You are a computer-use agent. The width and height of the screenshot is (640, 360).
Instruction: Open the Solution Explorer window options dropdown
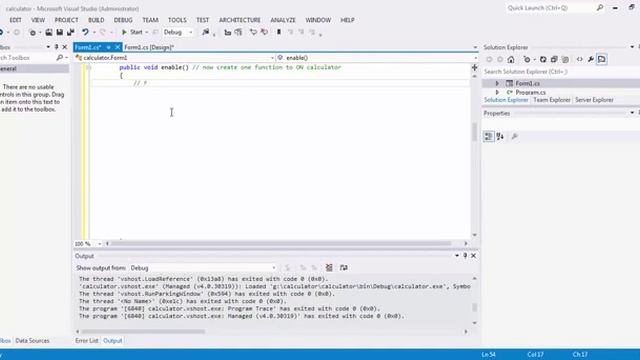click(632, 47)
